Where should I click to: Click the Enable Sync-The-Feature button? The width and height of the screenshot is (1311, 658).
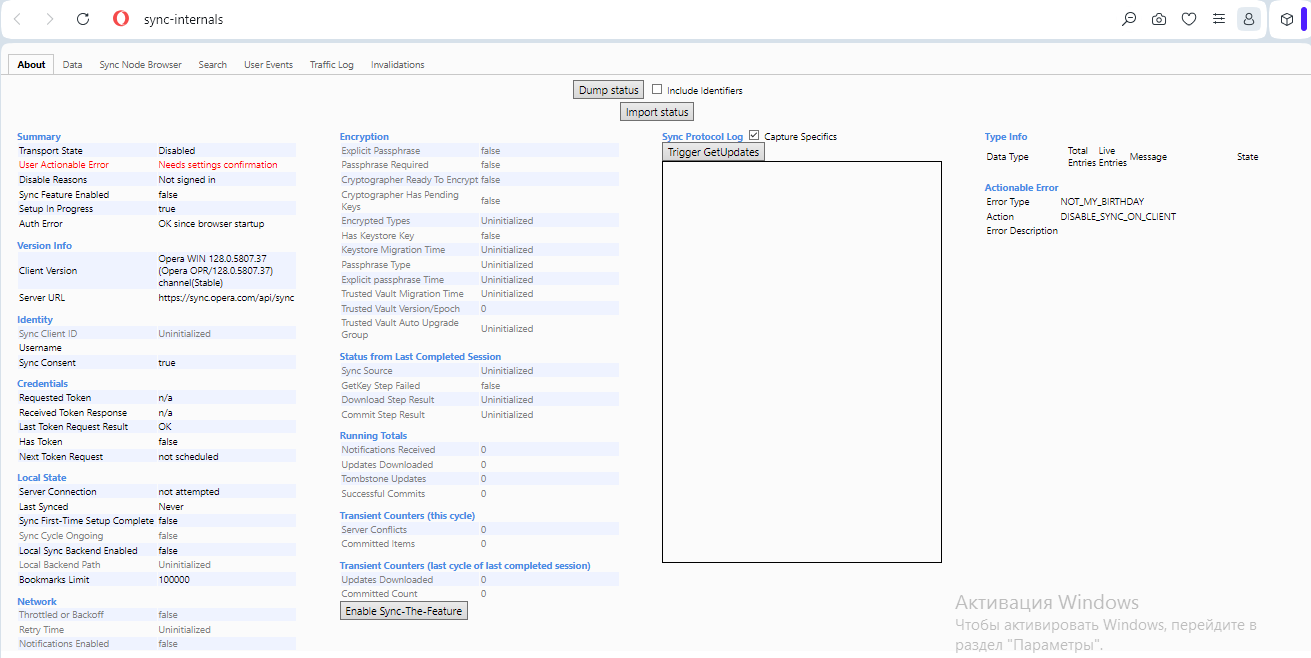[x=403, y=610]
